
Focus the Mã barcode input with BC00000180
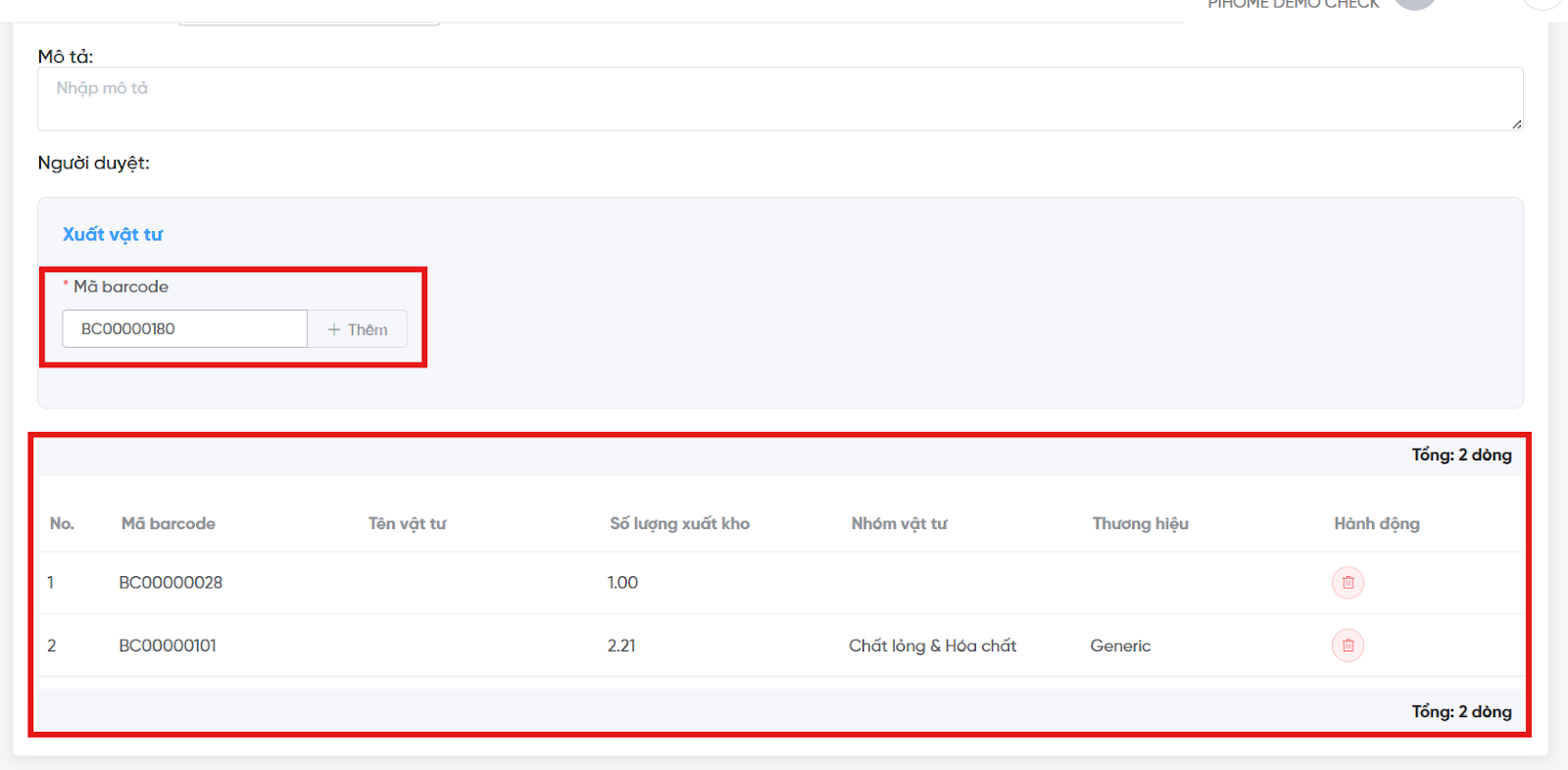point(185,329)
